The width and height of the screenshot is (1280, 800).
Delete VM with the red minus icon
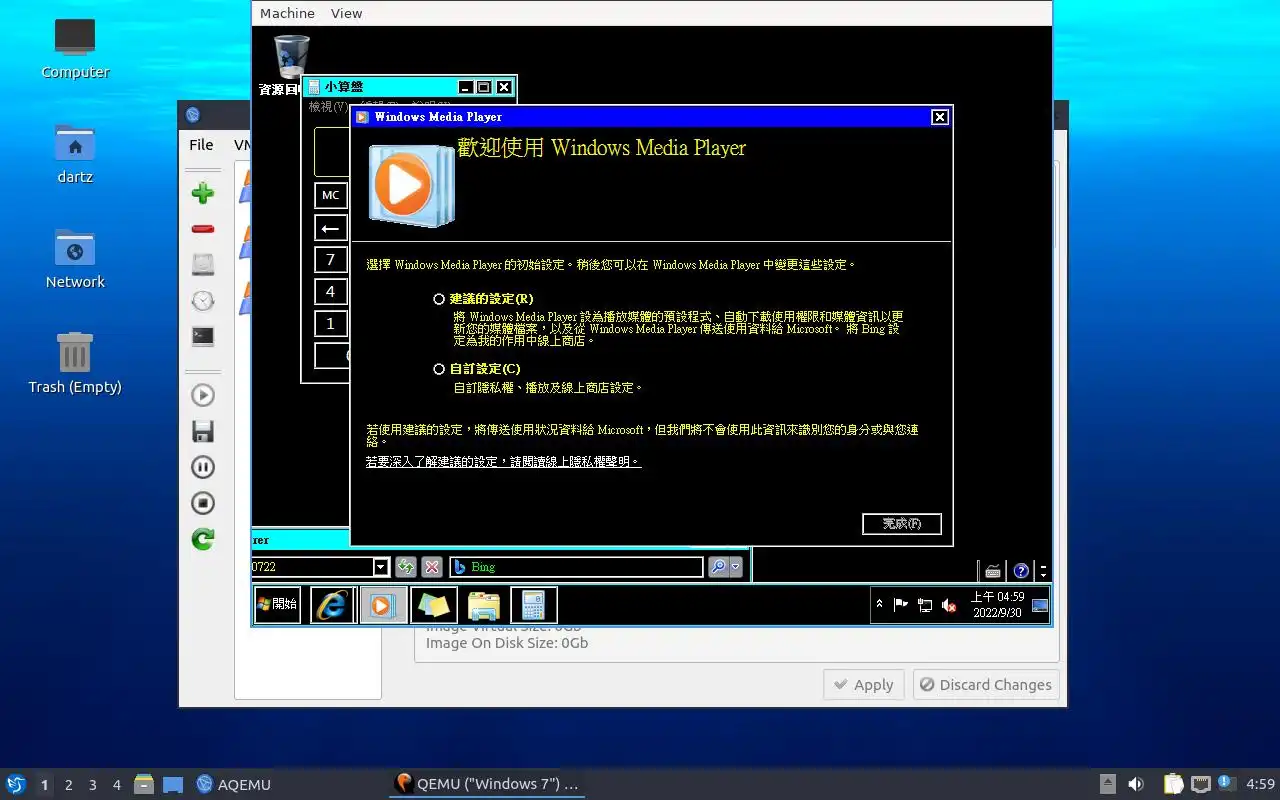point(203,229)
